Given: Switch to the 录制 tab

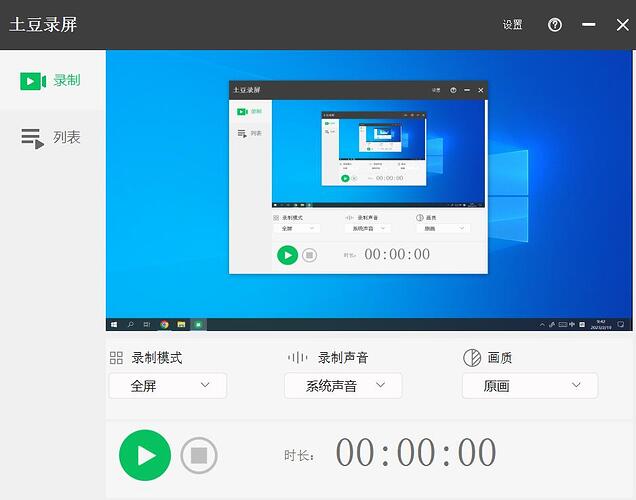Looking at the screenshot, I should pos(53,80).
